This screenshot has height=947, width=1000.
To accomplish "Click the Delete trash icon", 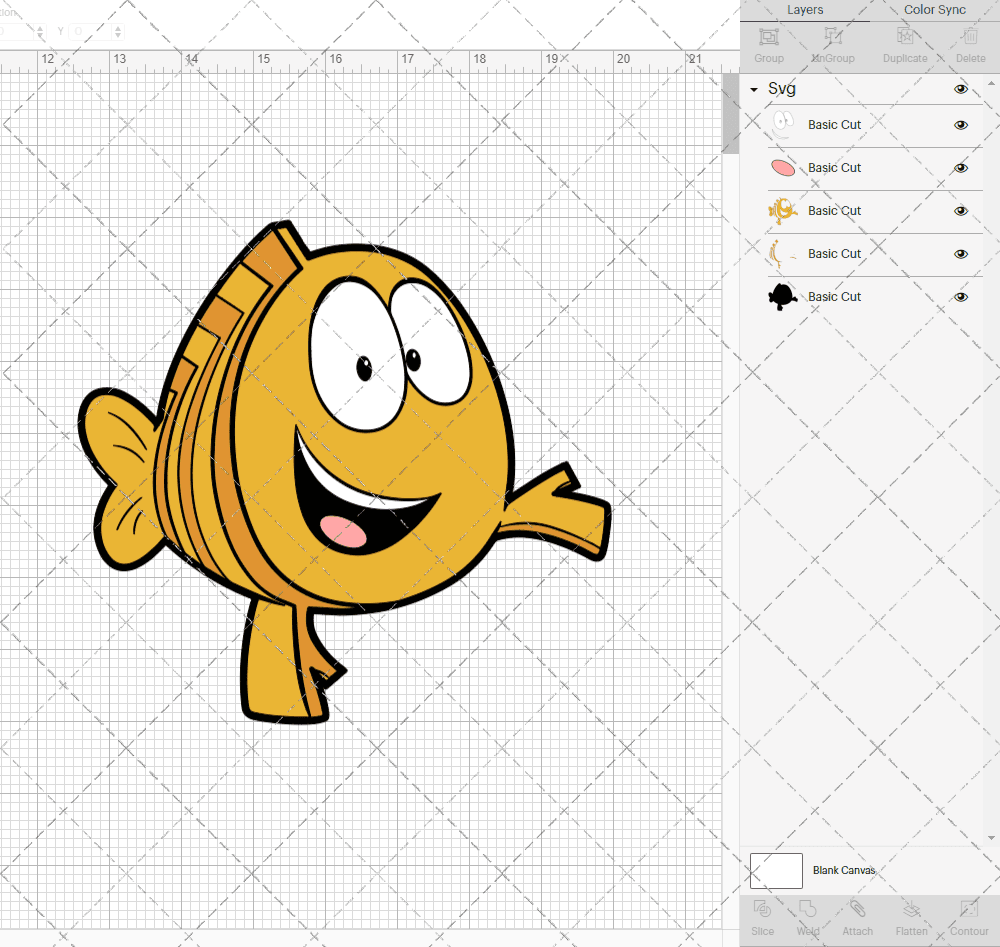I will [970, 36].
